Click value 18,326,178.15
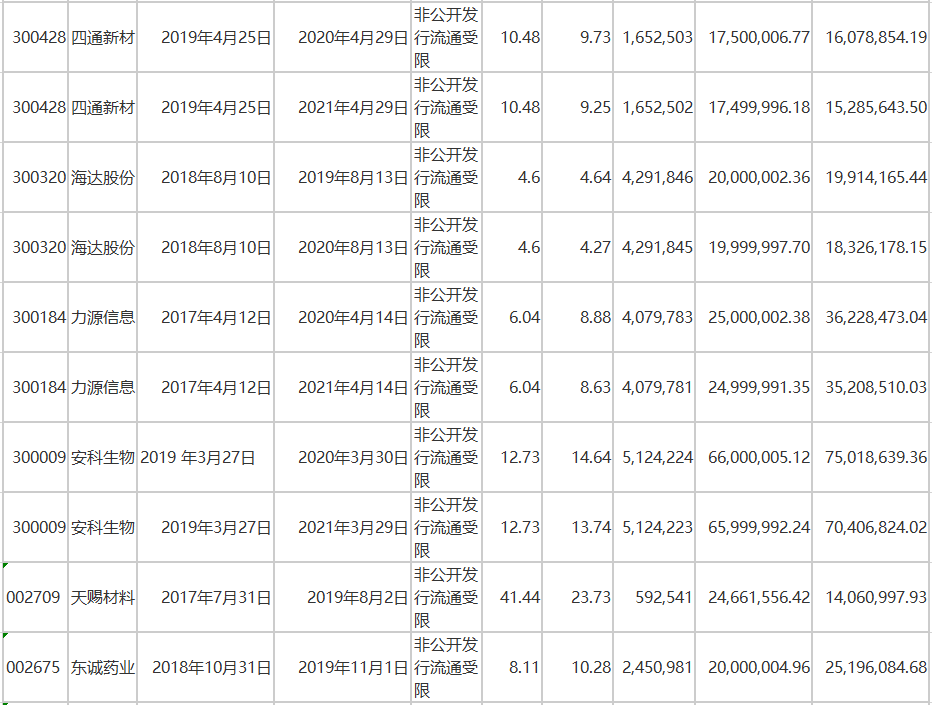This screenshot has width=932, height=705. click(871, 247)
